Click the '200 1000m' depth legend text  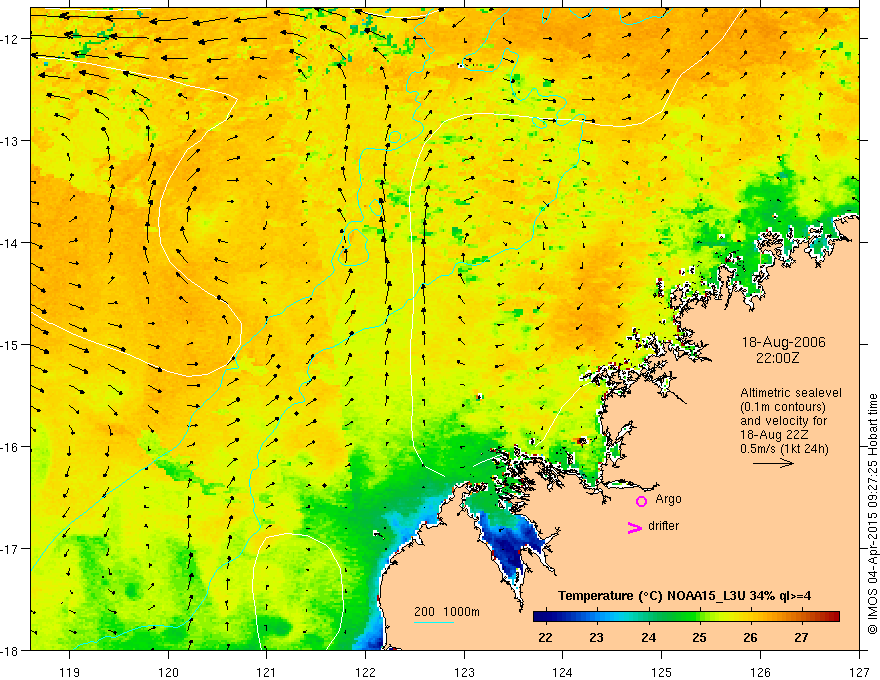447,612
